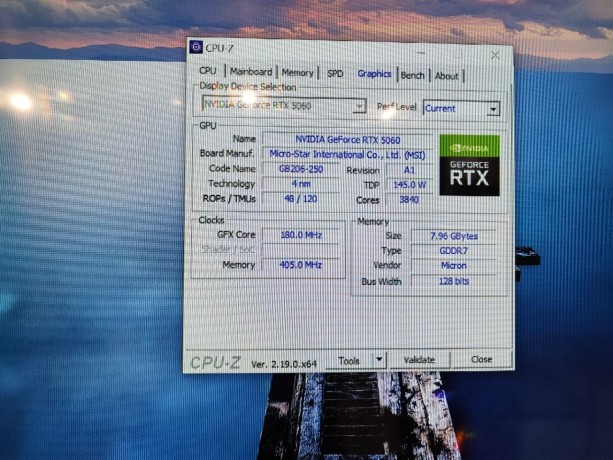
Task: Click the memory Type value GDDR7
Action: (453, 251)
